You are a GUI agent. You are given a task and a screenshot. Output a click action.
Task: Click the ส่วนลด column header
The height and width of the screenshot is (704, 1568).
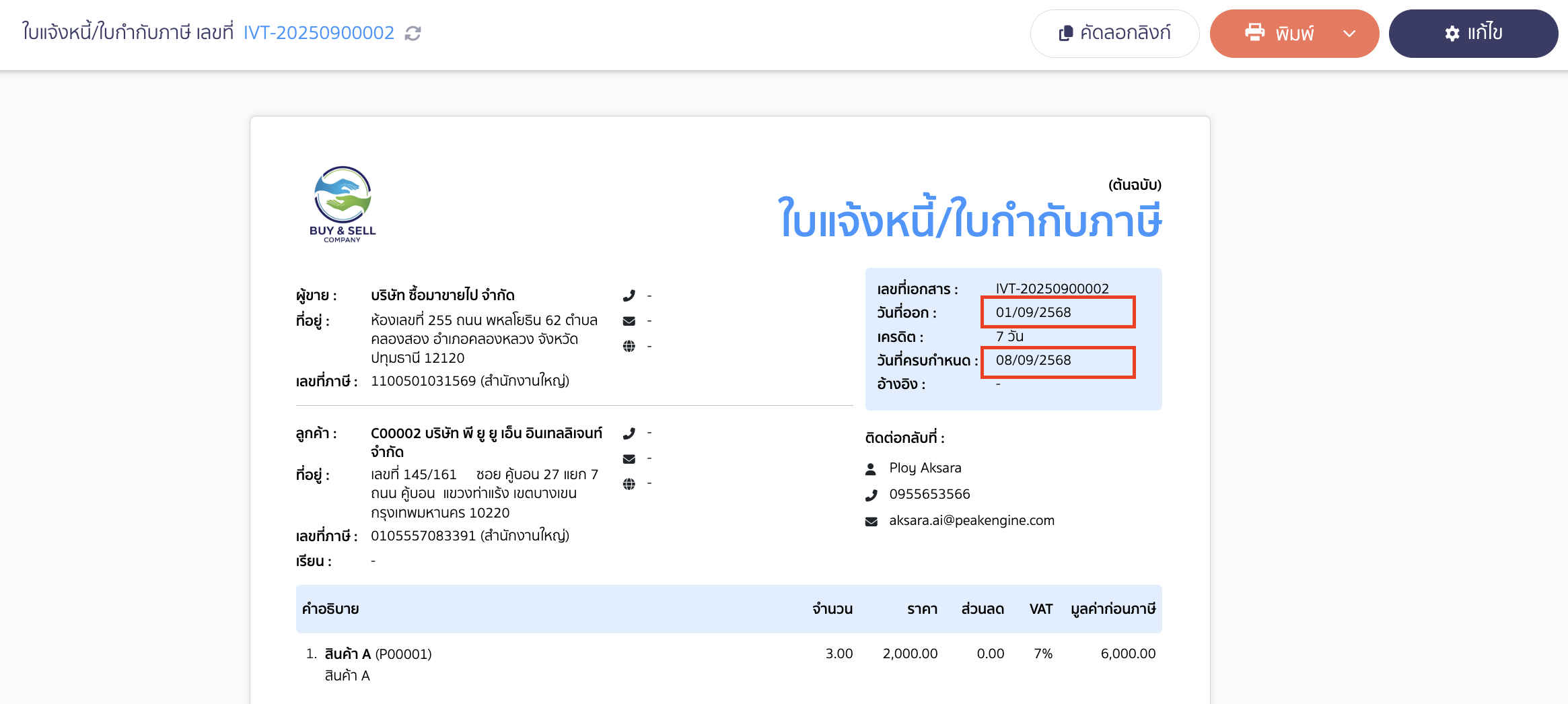pos(983,609)
